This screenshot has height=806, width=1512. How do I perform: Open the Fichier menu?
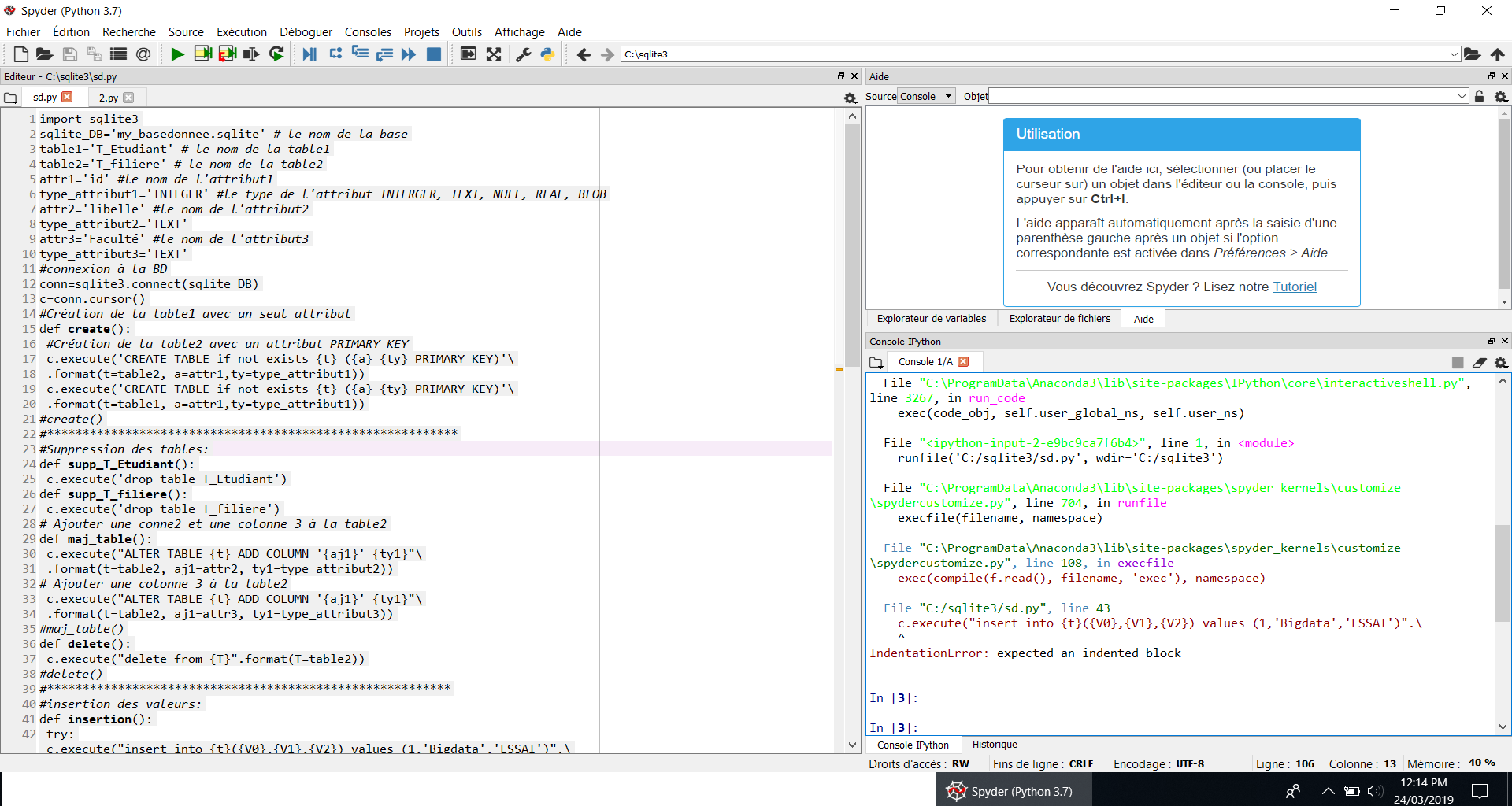point(23,31)
